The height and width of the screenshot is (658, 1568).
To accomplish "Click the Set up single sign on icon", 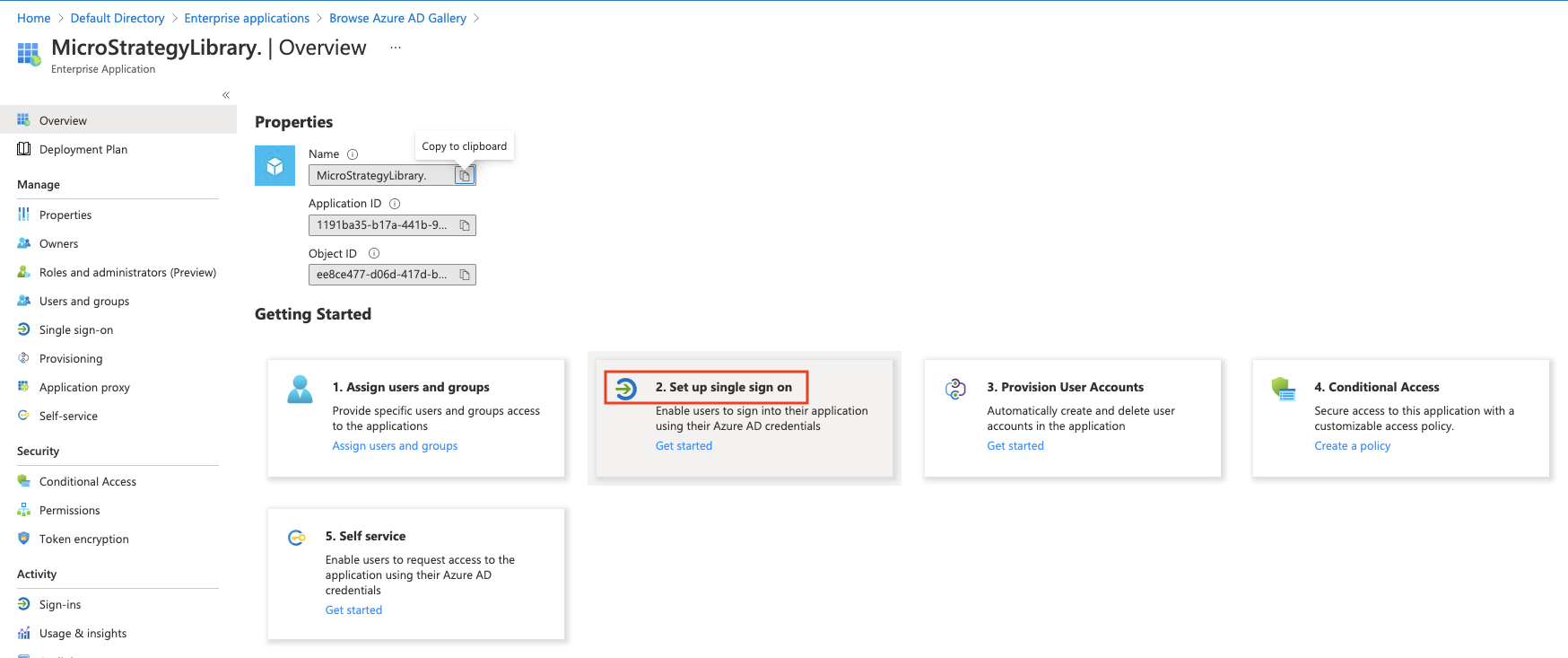I will 626,388.
